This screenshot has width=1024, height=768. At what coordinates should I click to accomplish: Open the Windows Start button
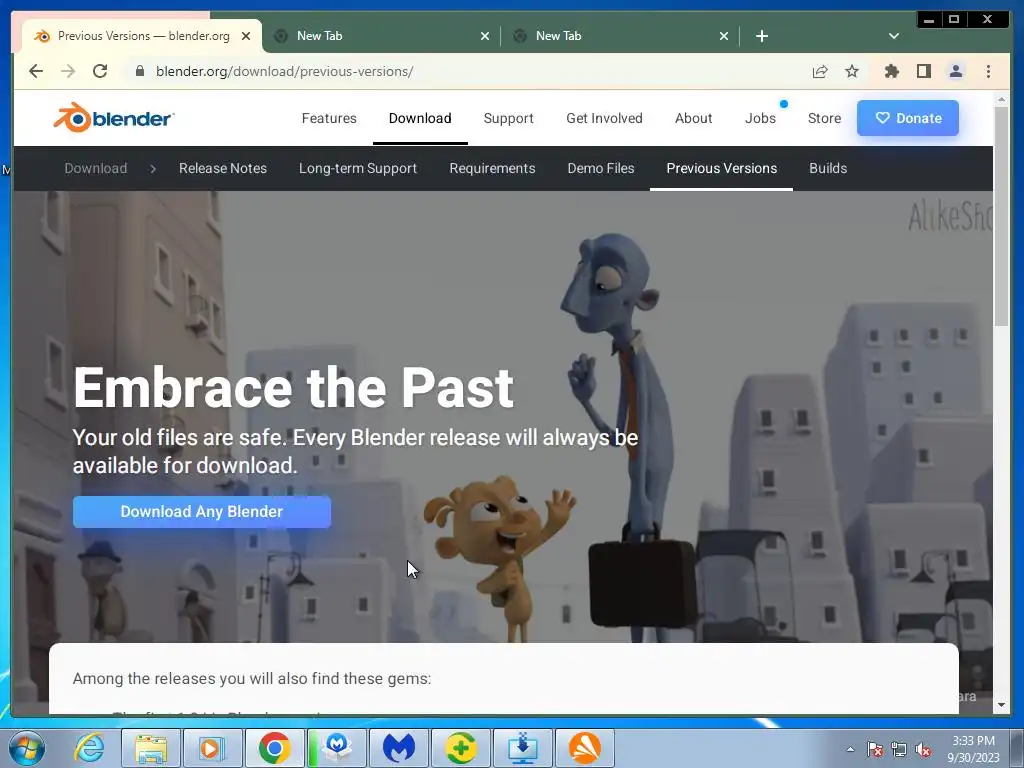tap(27, 748)
